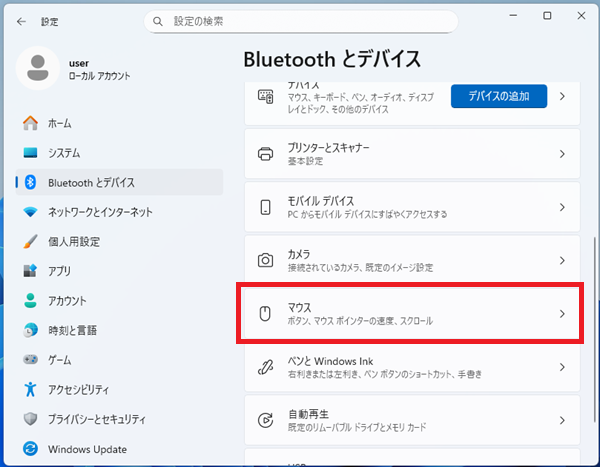Click the devices icon in top row
Image resolution: width=600 pixels, height=467 pixels.
pyautogui.click(x=265, y=96)
